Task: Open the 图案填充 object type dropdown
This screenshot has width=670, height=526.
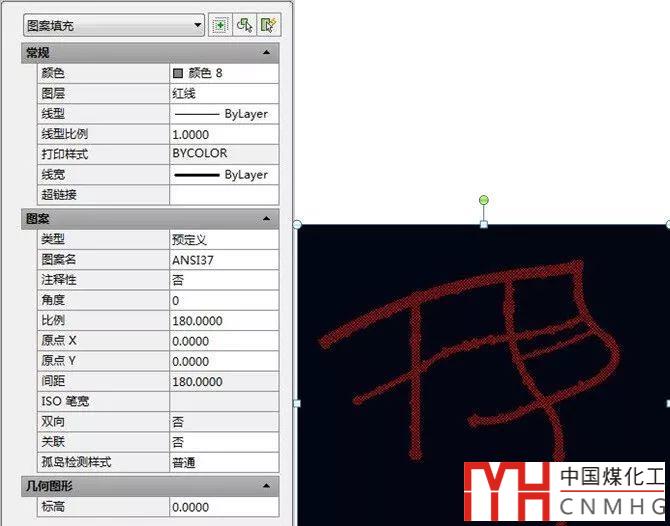Action: click(114, 25)
